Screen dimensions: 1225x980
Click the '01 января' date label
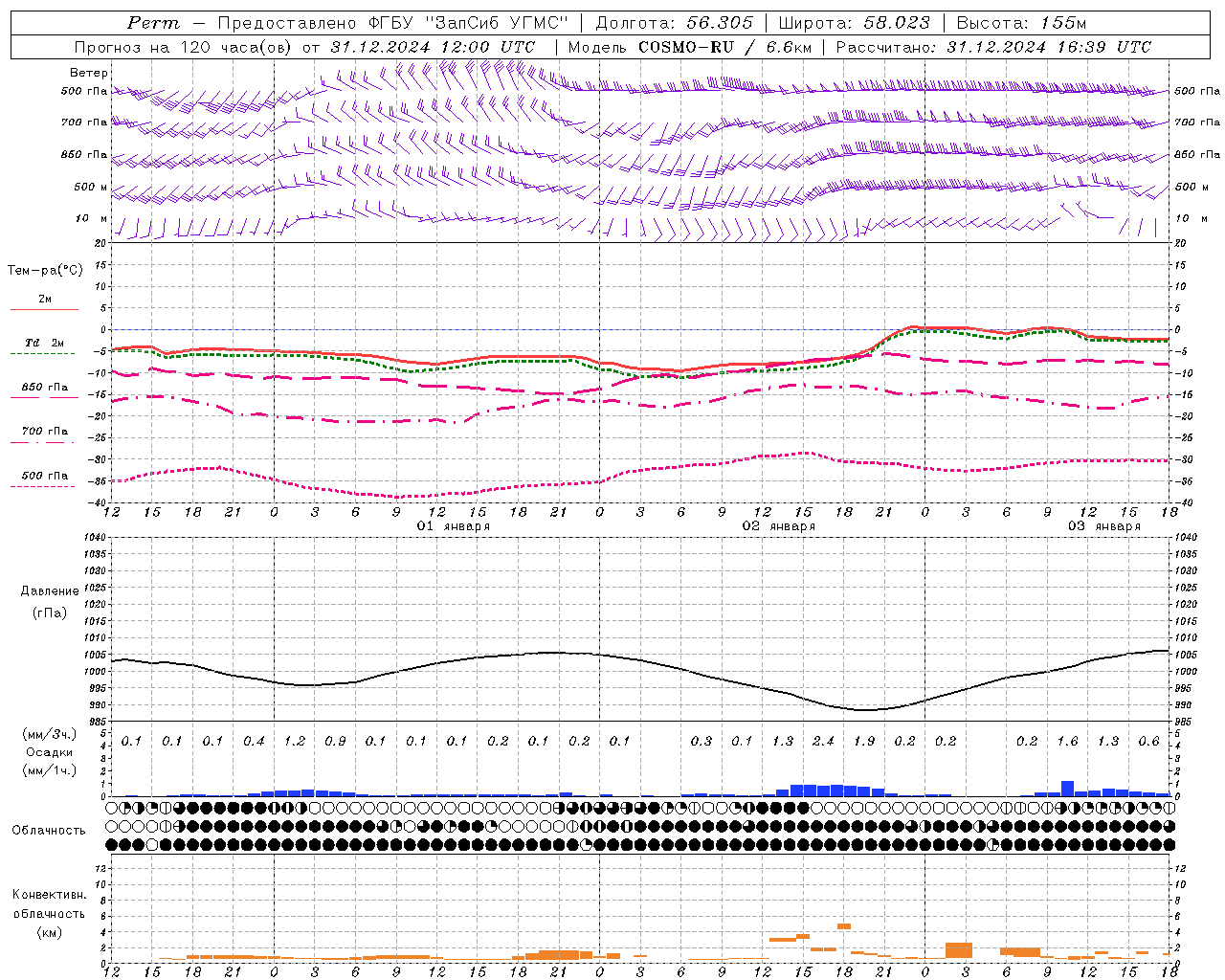pos(454,526)
